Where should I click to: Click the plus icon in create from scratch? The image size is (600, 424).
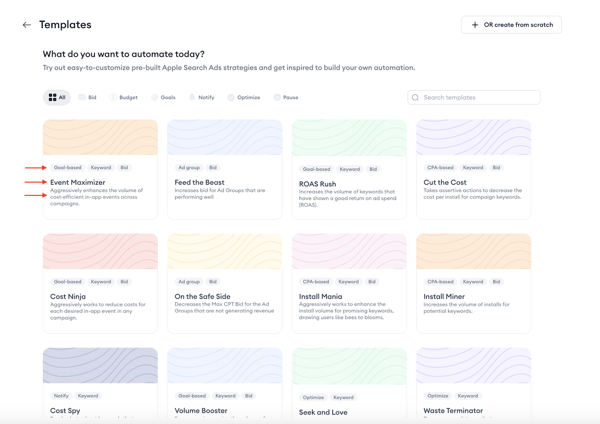pos(475,25)
